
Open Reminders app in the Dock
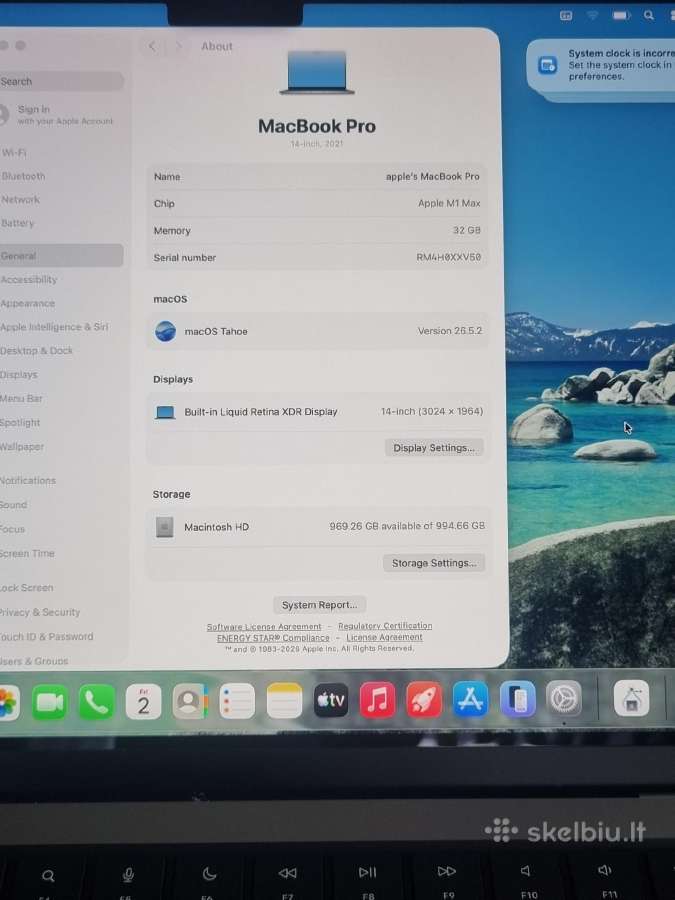click(x=237, y=701)
